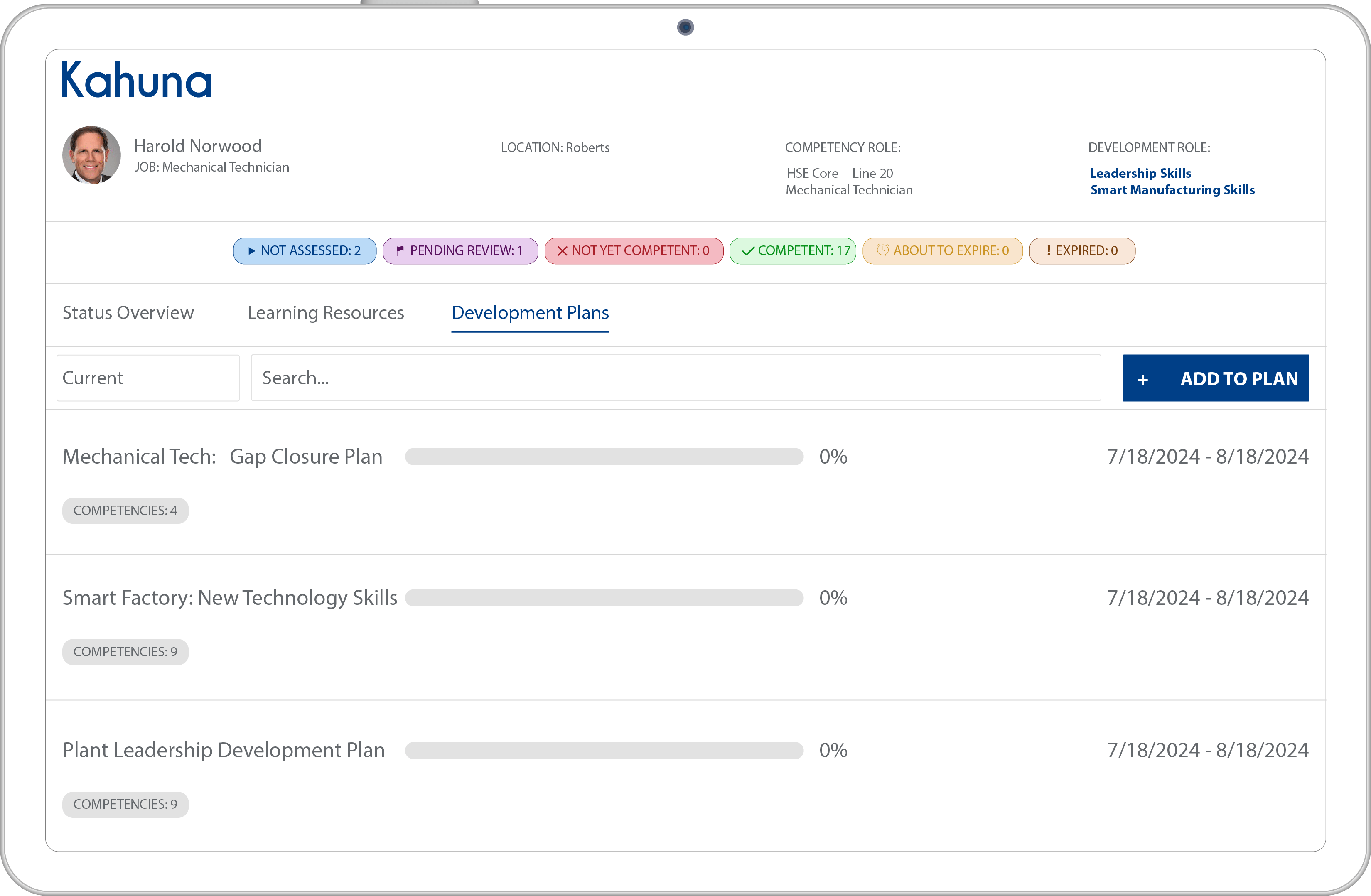Click COMPETENCIES: 4 tag on Gap Closure Plan

click(x=125, y=511)
